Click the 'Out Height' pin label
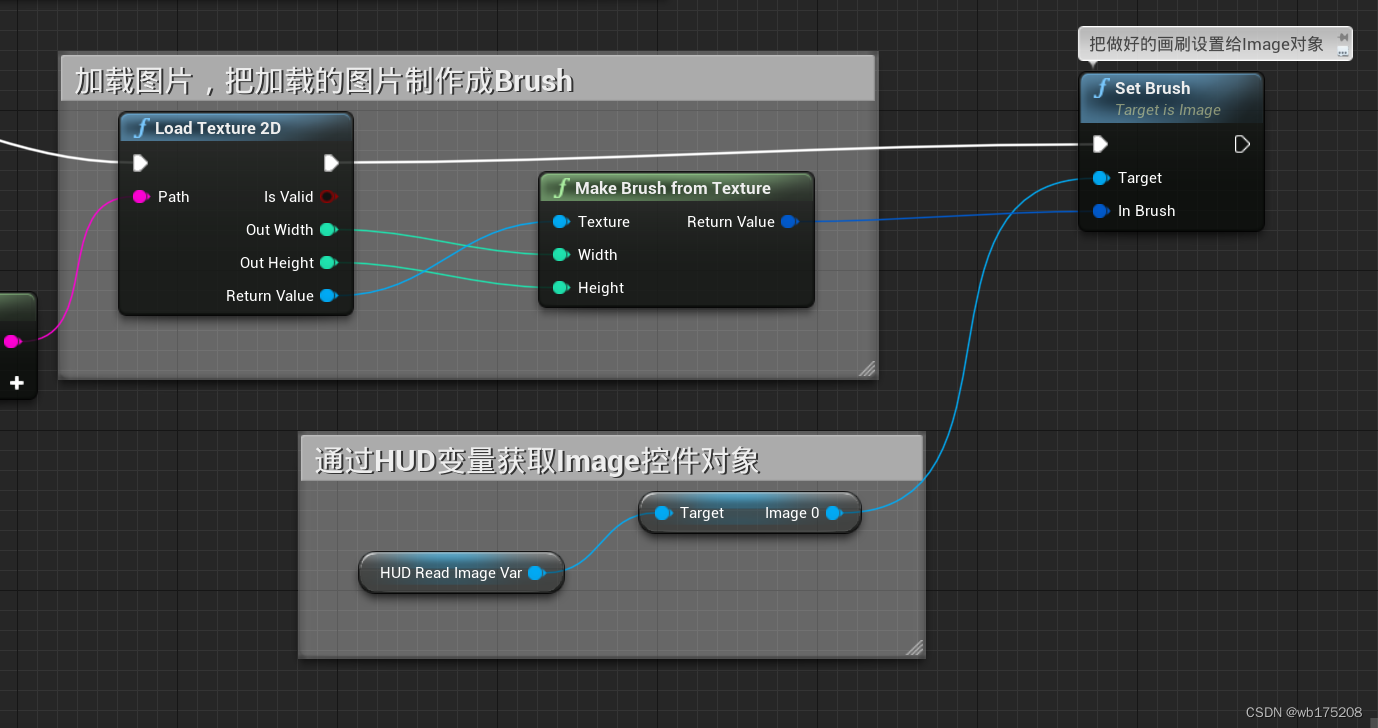The height and width of the screenshot is (728, 1378). (277, 263)
